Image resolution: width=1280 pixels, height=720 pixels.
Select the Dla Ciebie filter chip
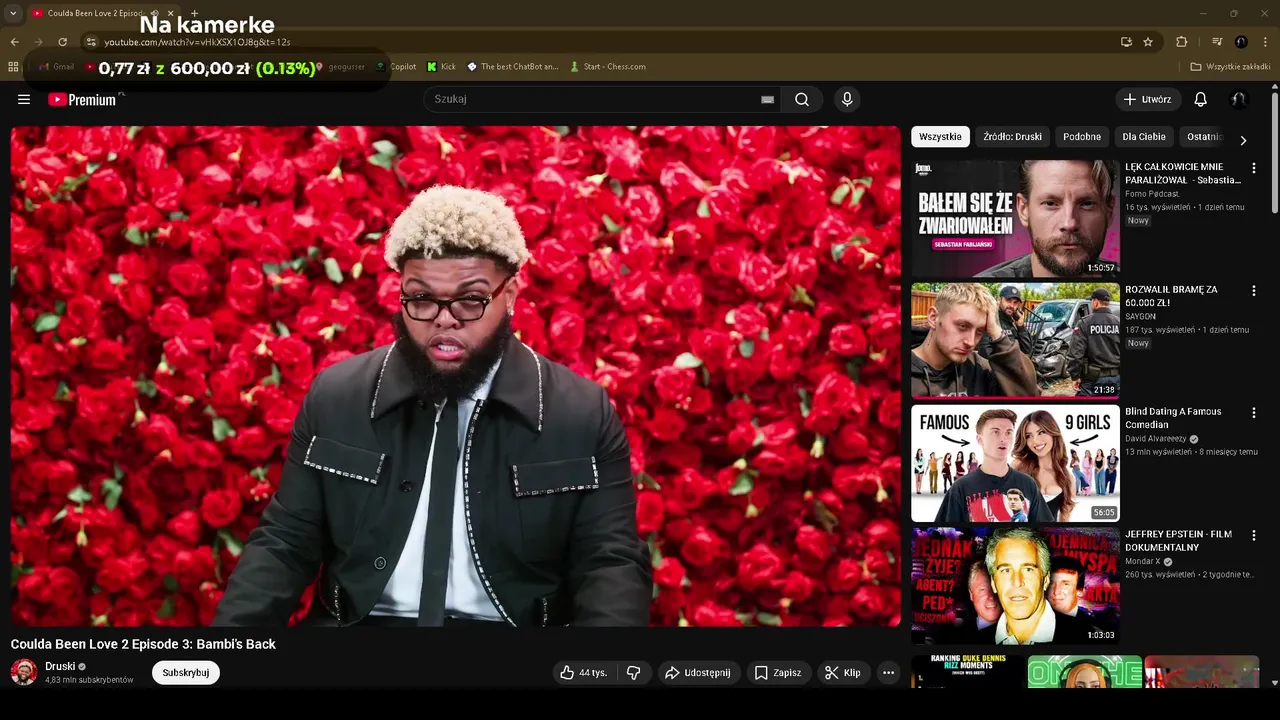(x=1144, y=137)
